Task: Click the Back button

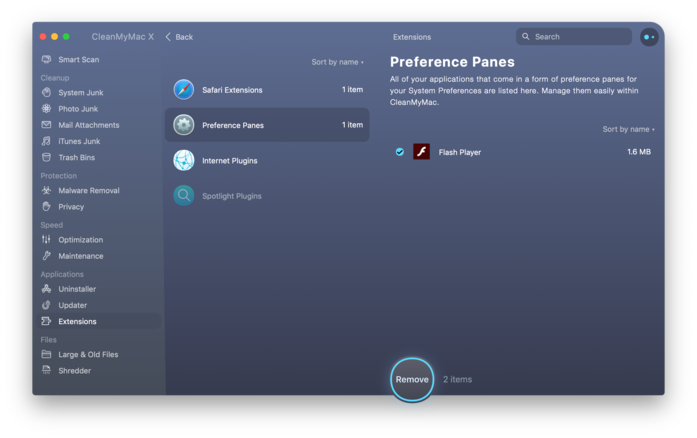Action: pyautogui.click(x=179, y=37)
